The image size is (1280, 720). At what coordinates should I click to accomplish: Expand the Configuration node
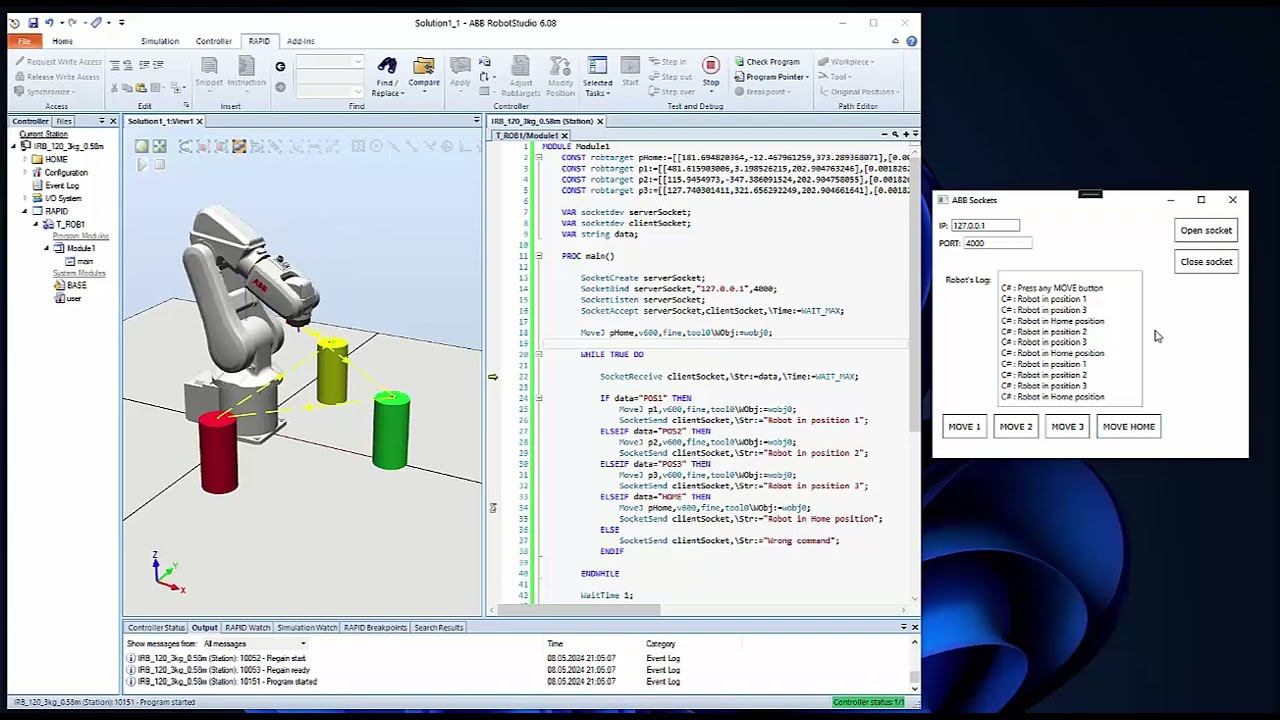(25, 172)
